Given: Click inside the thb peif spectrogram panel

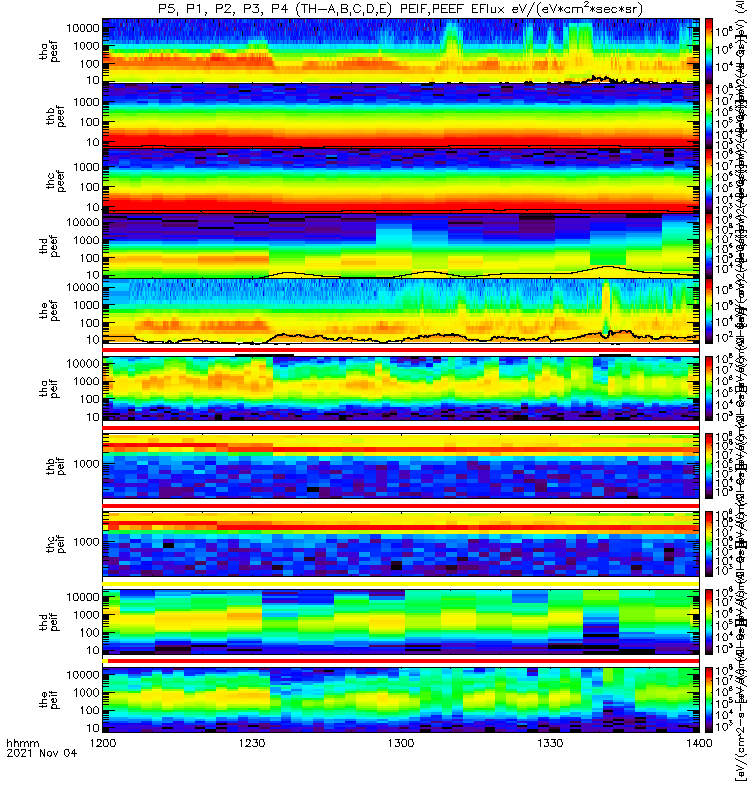Looking at the screenshot, I should pyautogui.click(x=401, y=466).
